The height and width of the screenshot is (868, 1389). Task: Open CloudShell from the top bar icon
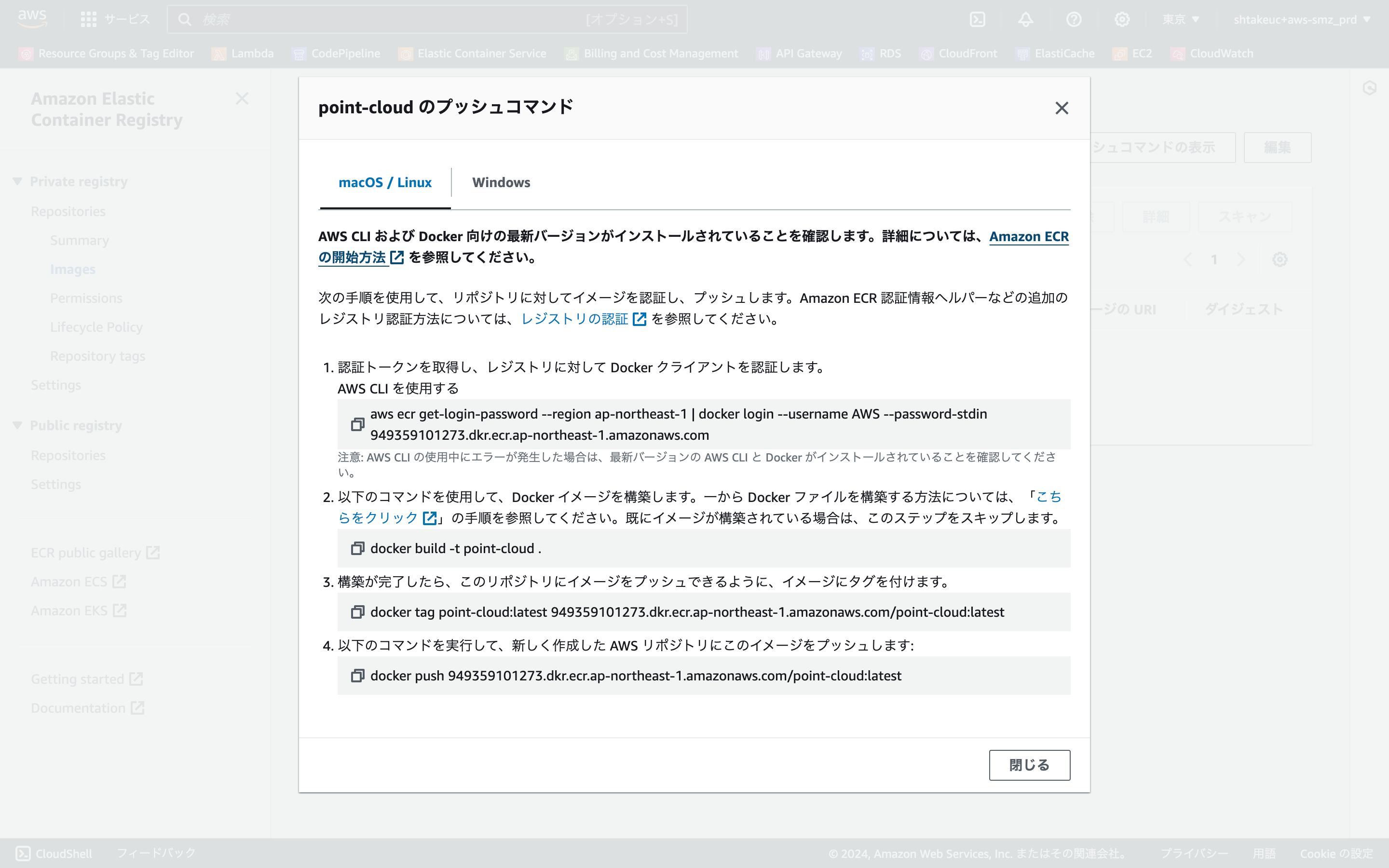coord(978,19)
